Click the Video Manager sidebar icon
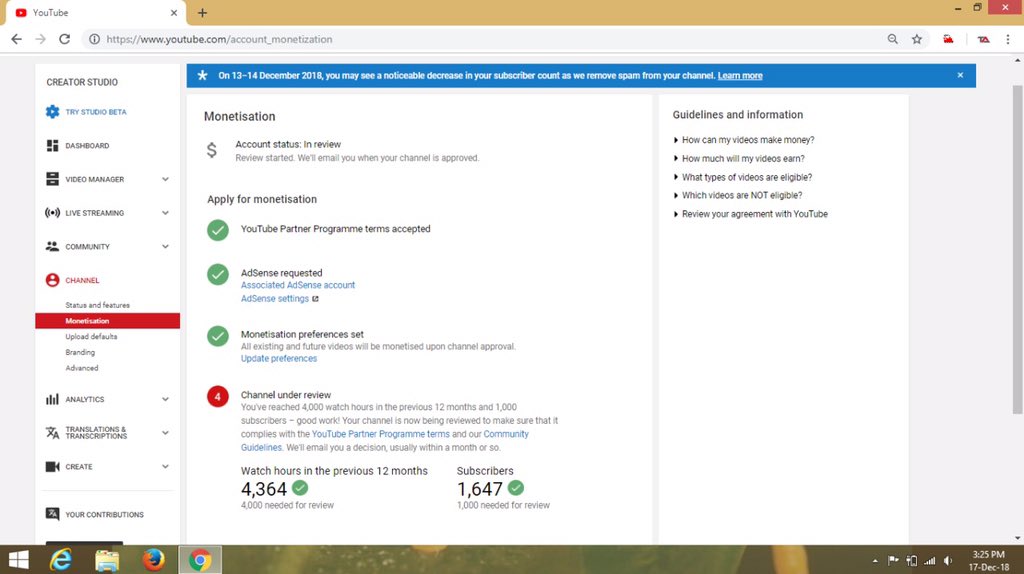 [52, 179]
